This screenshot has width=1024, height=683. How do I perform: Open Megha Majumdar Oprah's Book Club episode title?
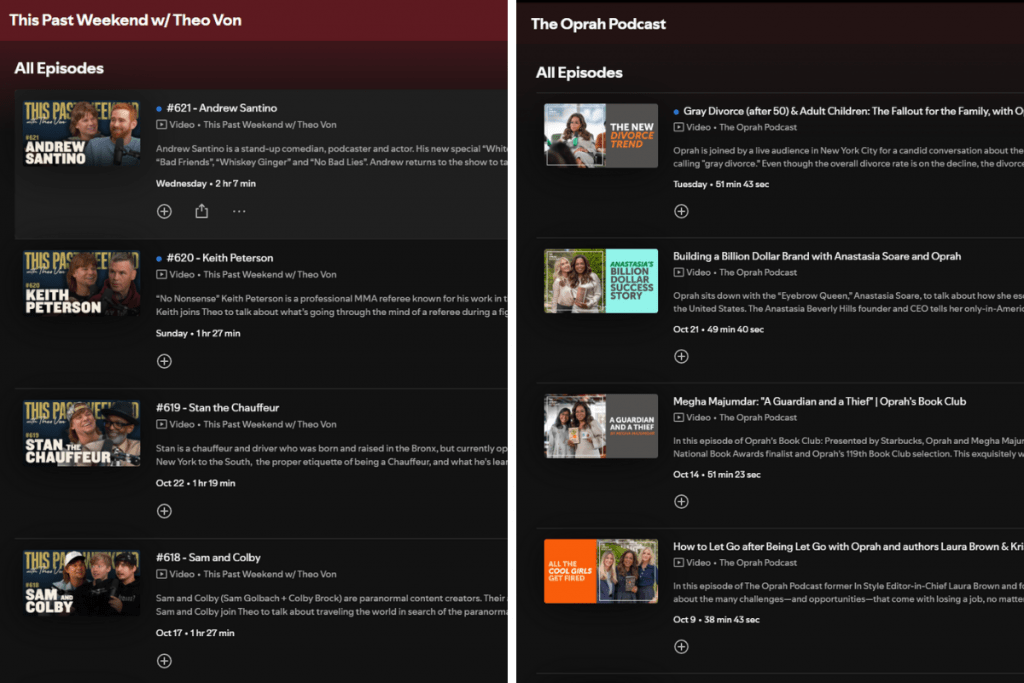819,401
